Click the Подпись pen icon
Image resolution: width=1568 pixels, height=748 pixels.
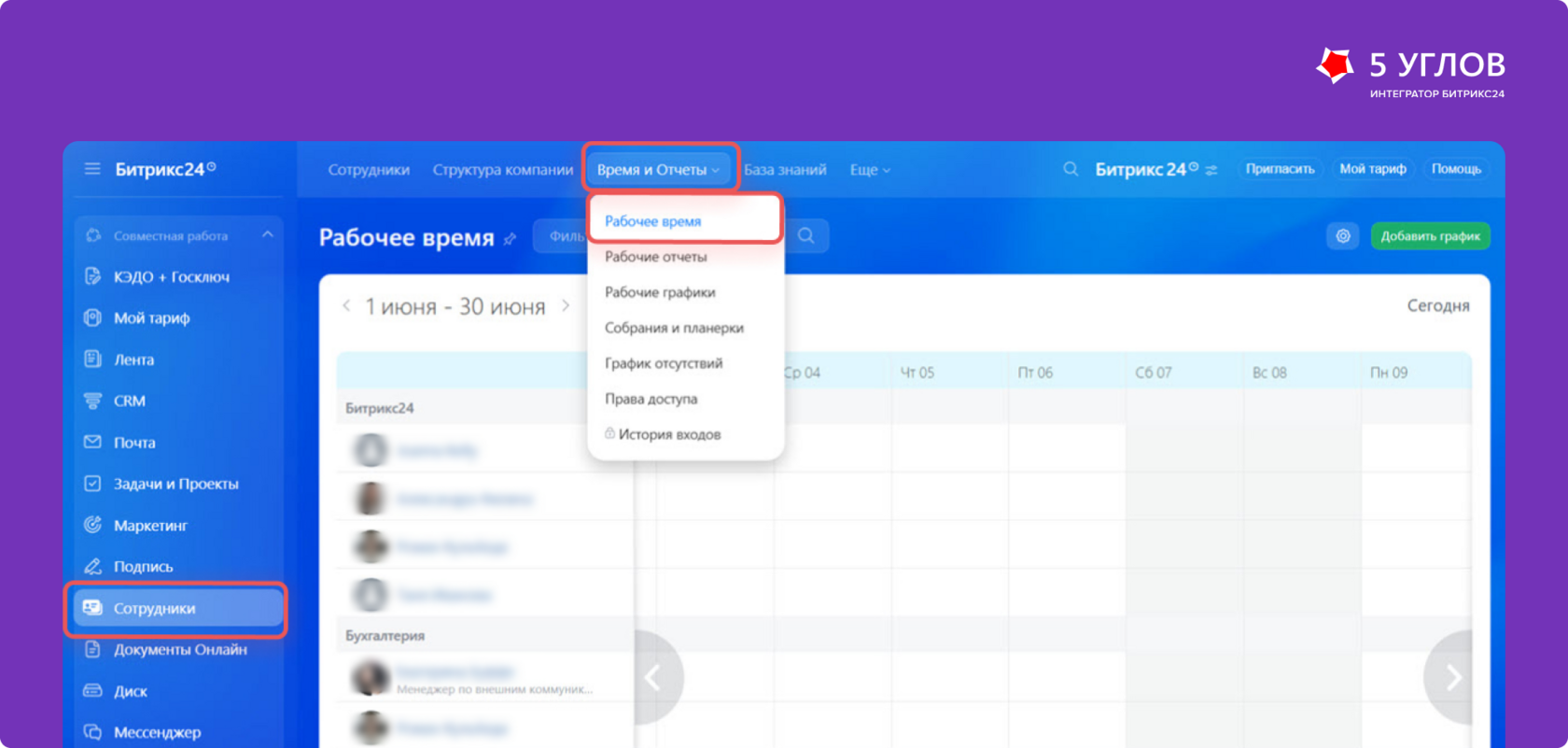pyautogui.click(x=92, y=566)
